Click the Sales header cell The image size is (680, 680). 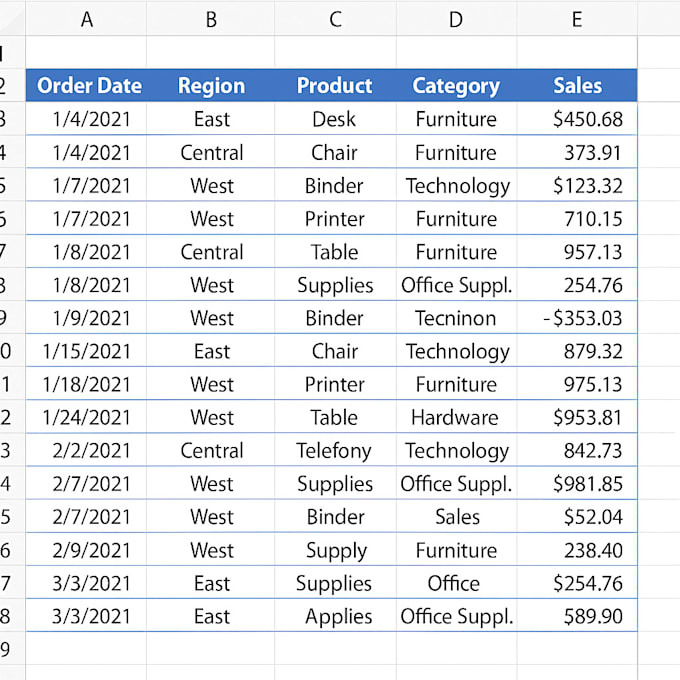577,86
